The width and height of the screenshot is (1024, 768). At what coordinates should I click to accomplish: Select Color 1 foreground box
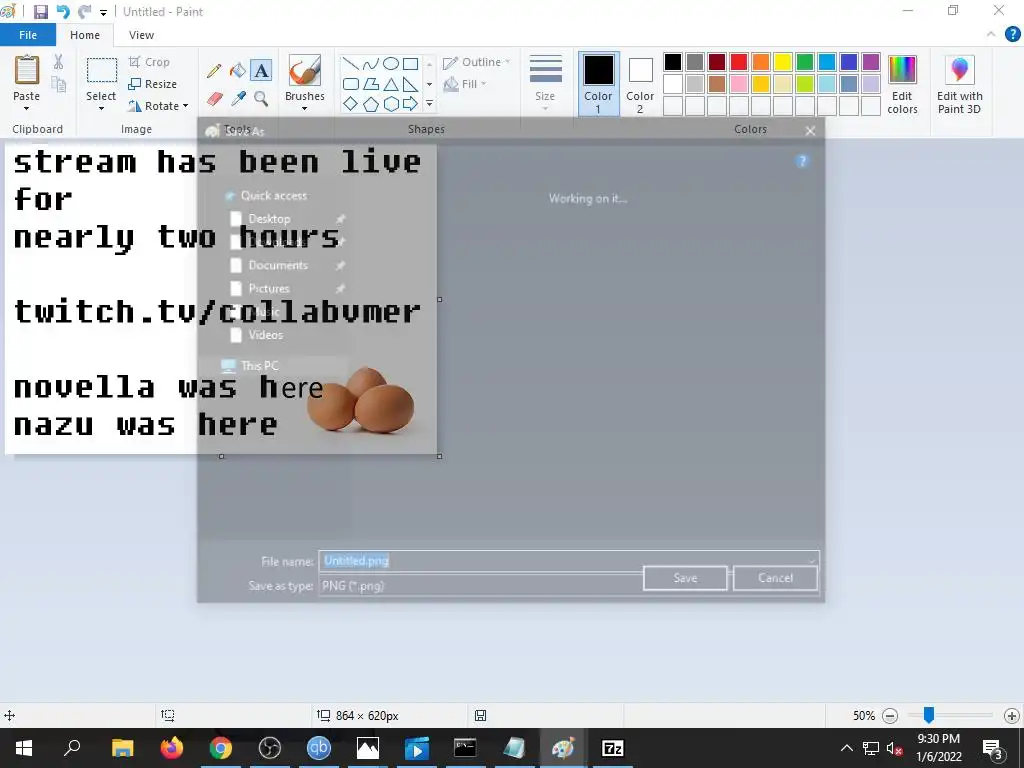point(598,84)
